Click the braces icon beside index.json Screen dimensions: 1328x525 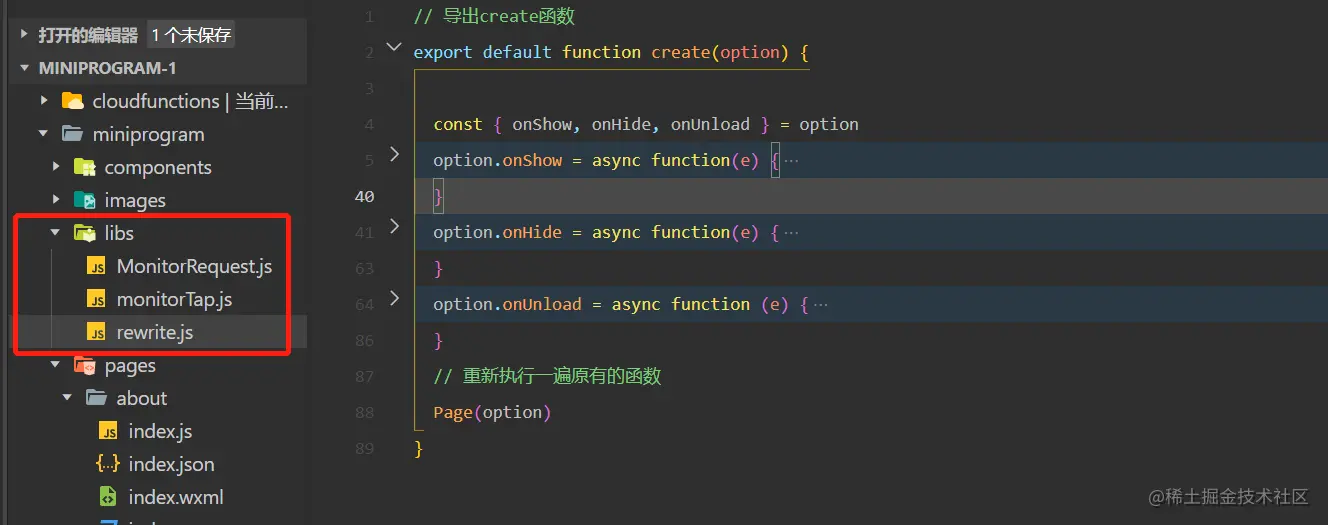[108, 464]
